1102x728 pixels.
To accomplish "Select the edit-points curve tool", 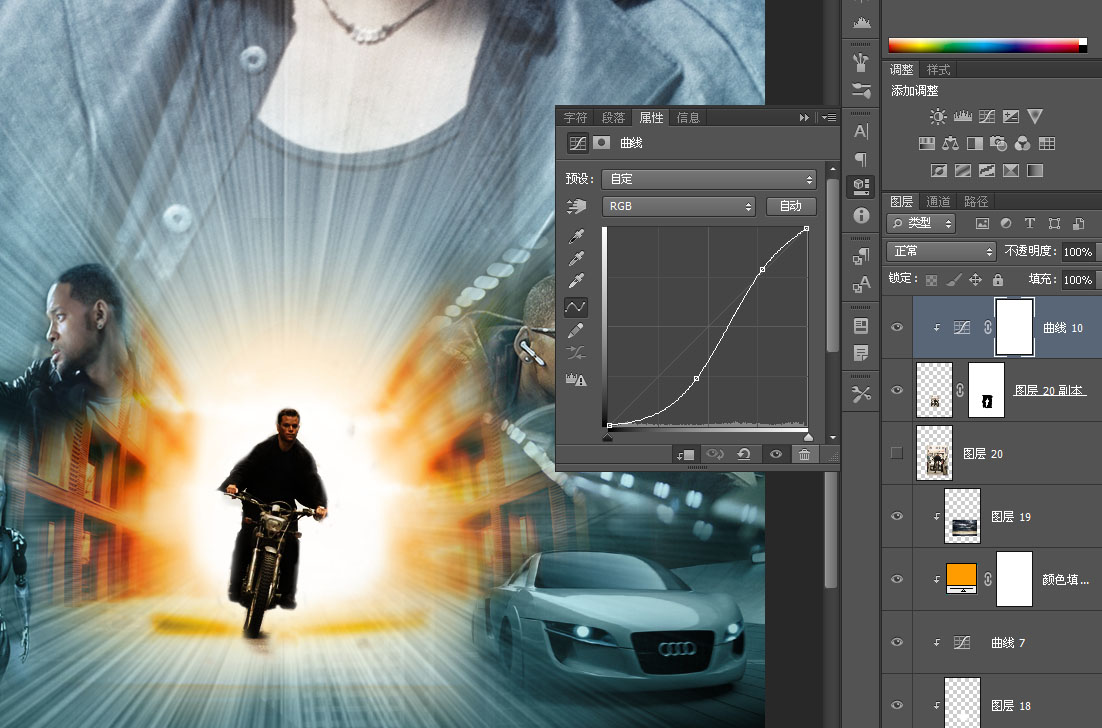I will (576, 306).
